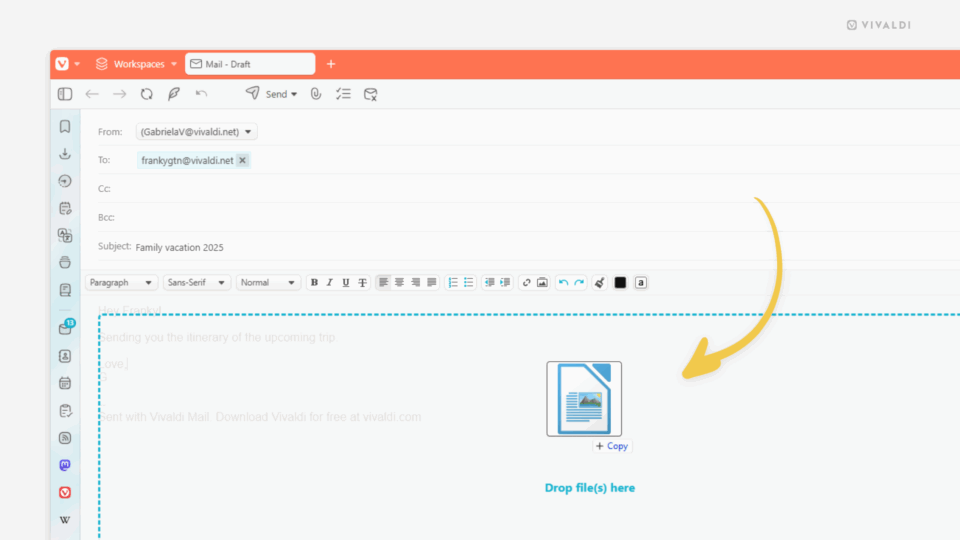Viewport: 960px width, 540px height.
Task: Go back in history
Action: pyautogui.click(x=92, y=94)
